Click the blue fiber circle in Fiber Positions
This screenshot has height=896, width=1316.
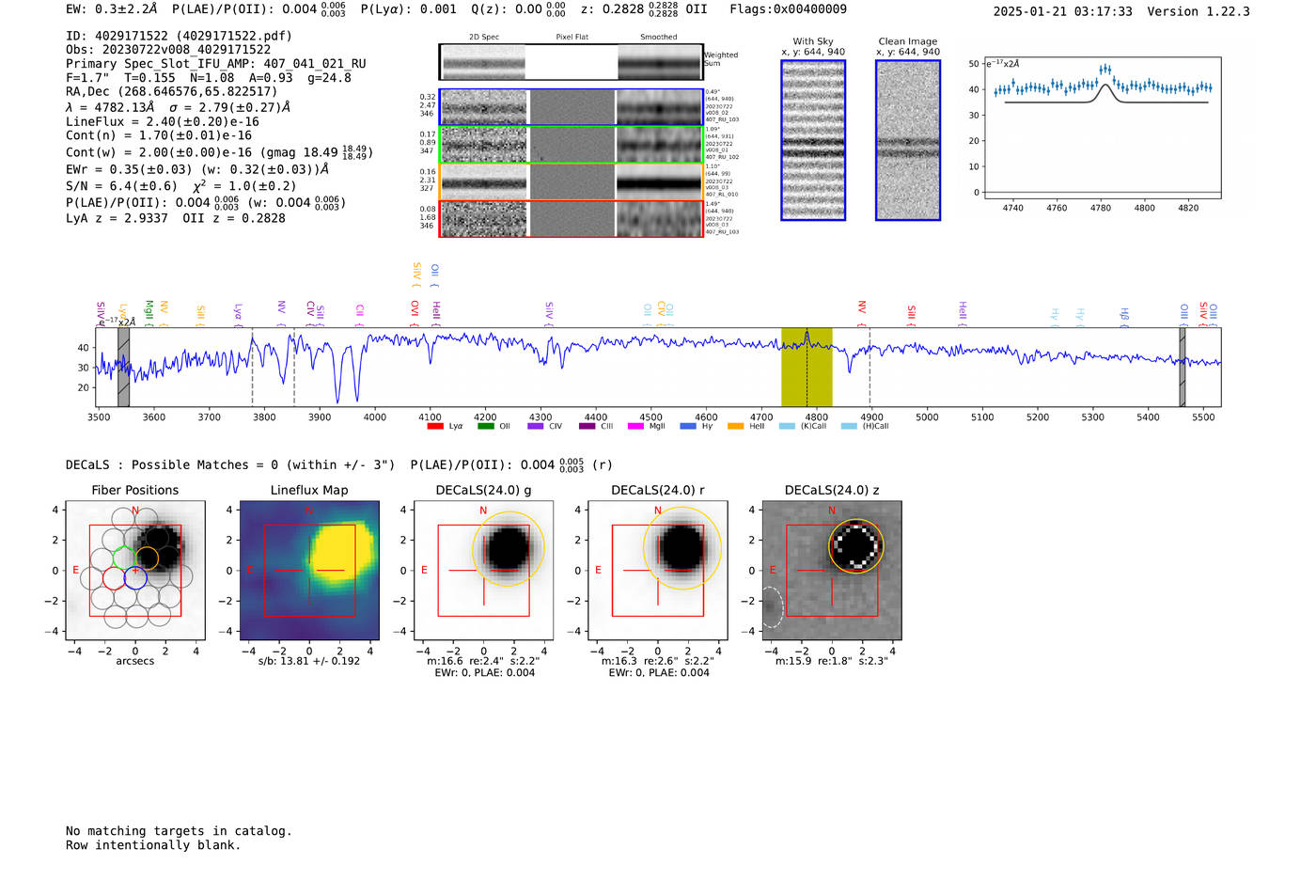(135, 578)
